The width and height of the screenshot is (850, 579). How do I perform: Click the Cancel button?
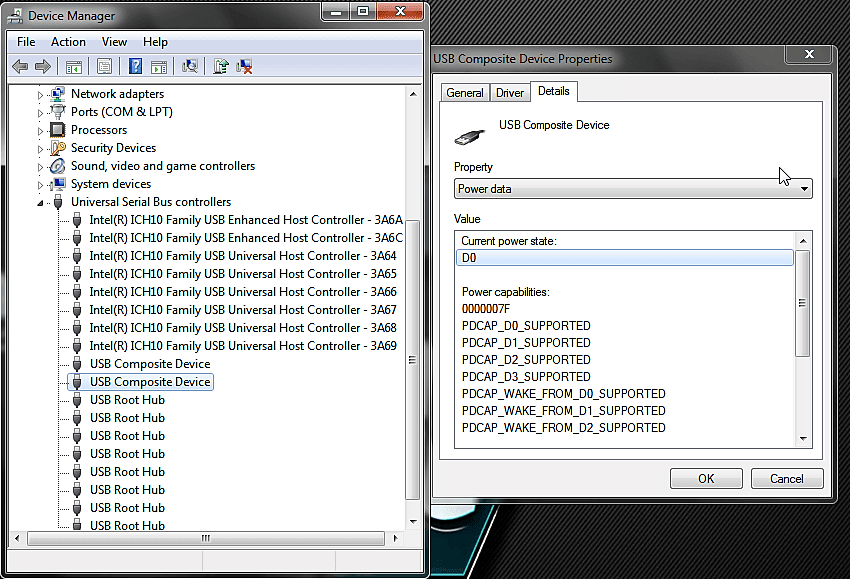pyautogui.click(x=787, y=479)
